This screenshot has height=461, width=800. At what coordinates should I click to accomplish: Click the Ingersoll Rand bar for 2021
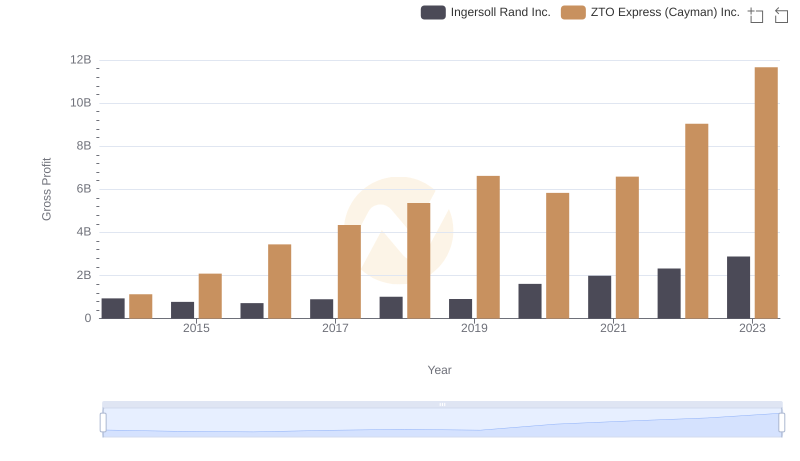[599, 297]
